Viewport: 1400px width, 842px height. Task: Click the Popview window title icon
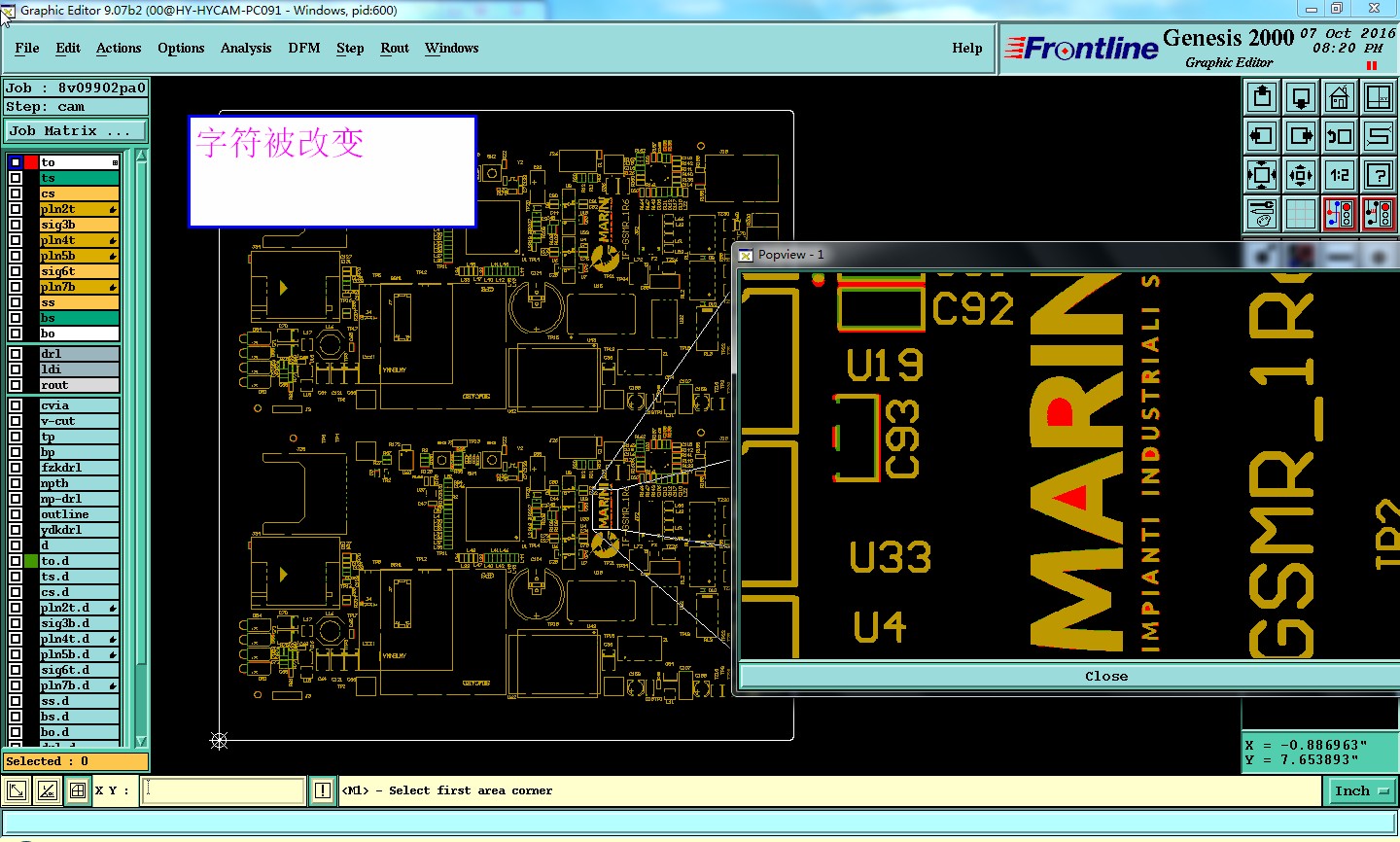pos(746,255)
